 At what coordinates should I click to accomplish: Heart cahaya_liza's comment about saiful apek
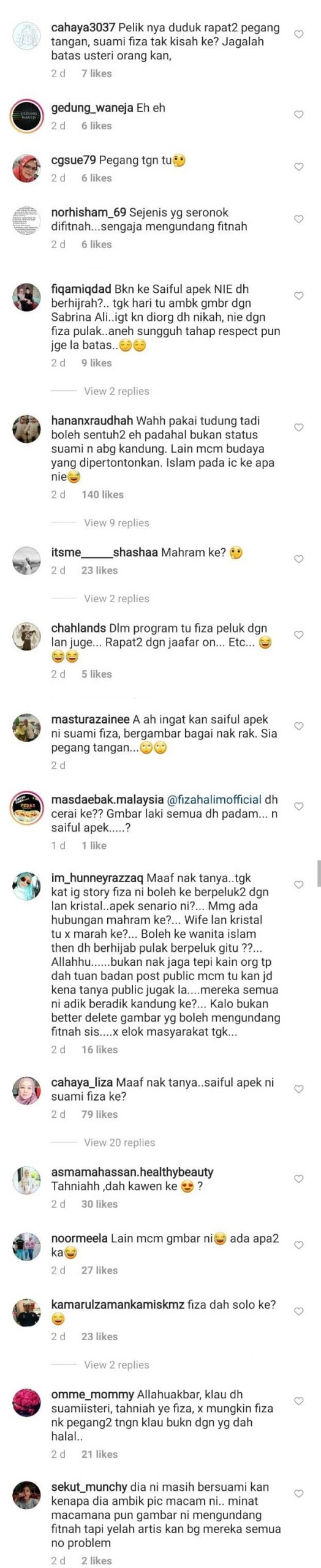299,1089
